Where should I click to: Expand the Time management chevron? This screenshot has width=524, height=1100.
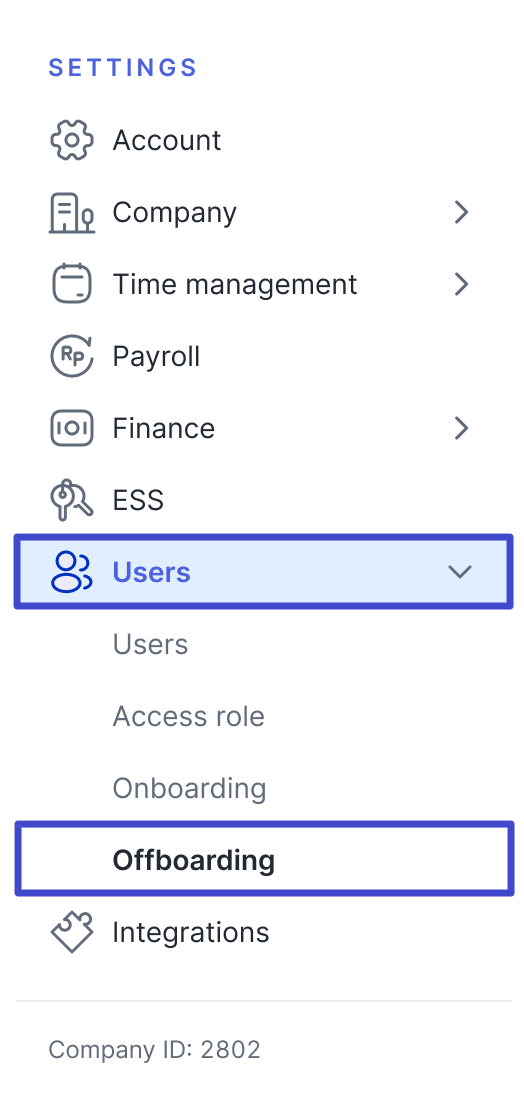pos(461,284)
